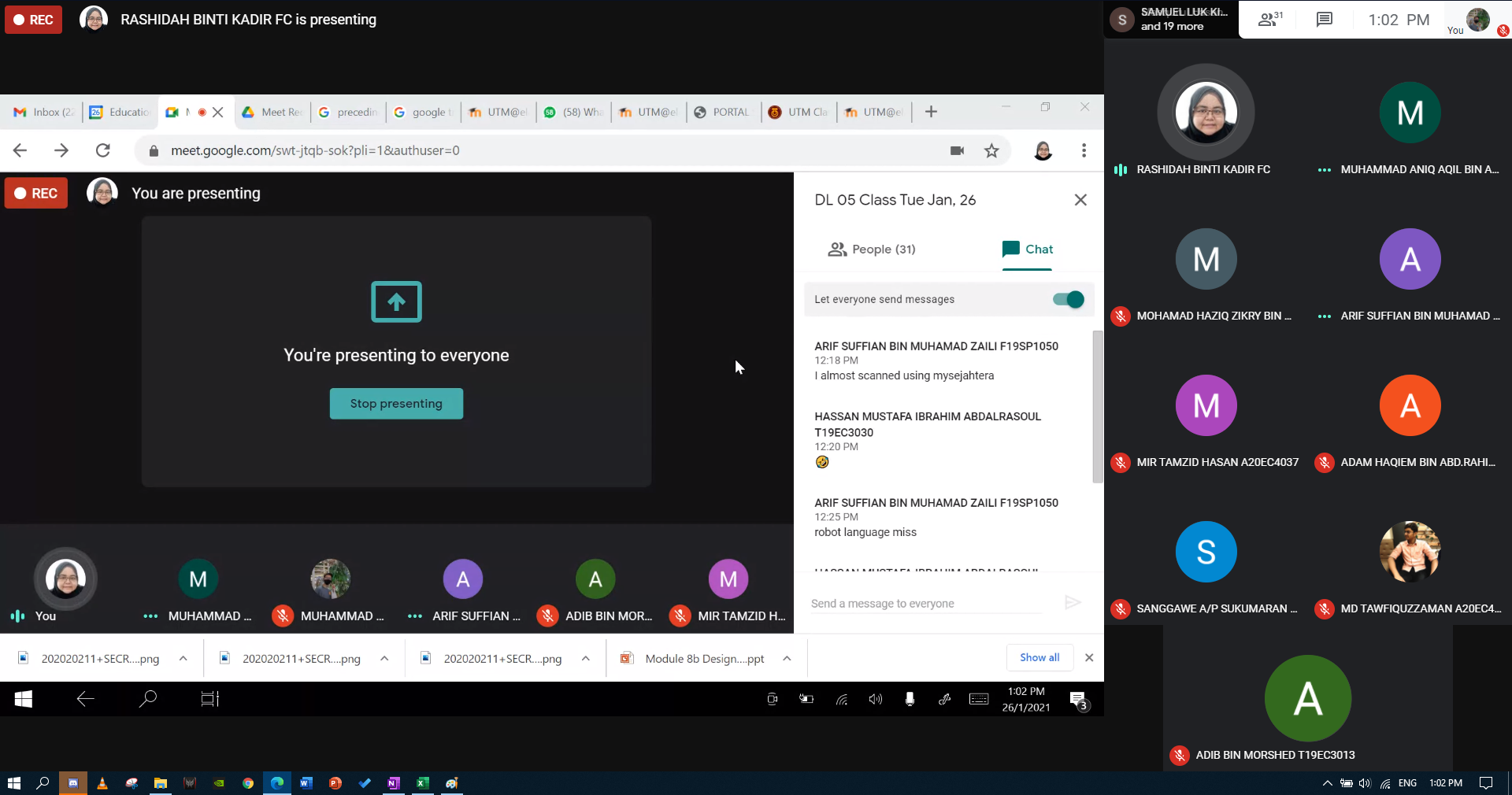Expand options for Module 8b Design ppt download
Viewport: 1512px width, 795px height.
pyautogui.click(x=787, y=658)
